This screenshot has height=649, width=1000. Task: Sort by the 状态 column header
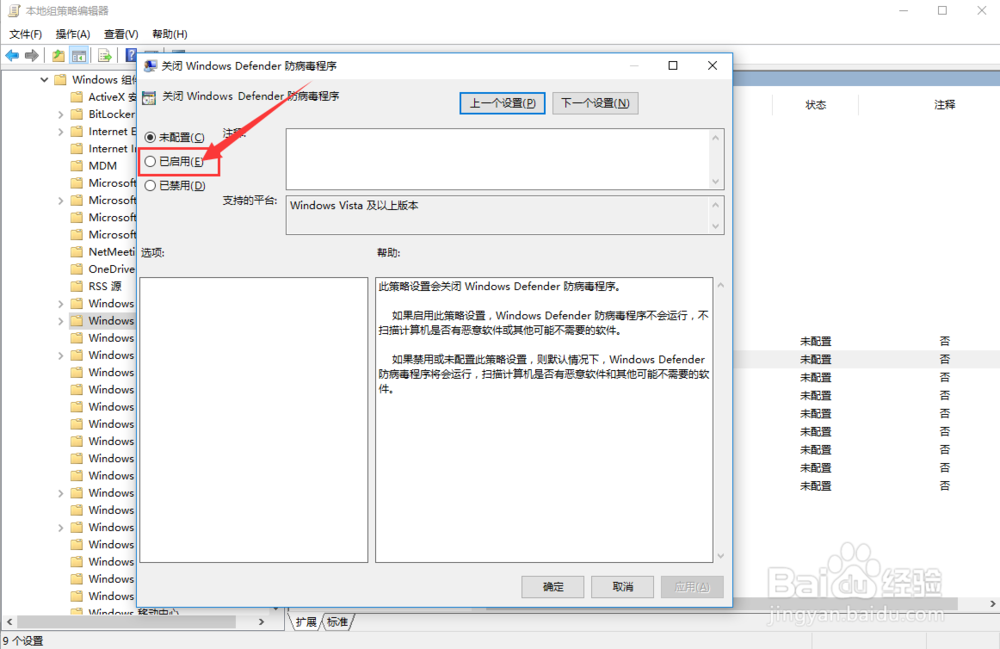pyautogui.click(x=816, y=105)
